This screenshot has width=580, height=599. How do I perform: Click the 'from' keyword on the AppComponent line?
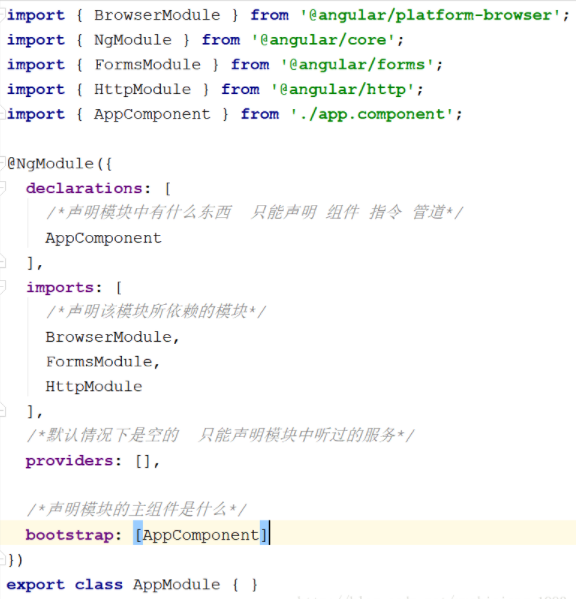coord(260,114)
